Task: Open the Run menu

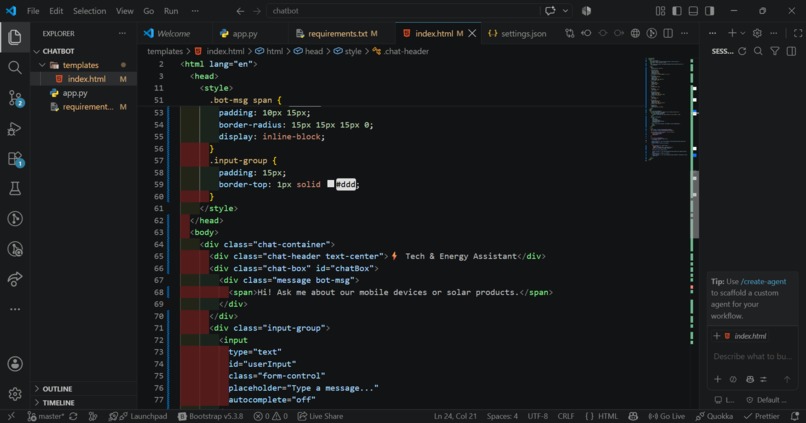Action: [171, 11]
